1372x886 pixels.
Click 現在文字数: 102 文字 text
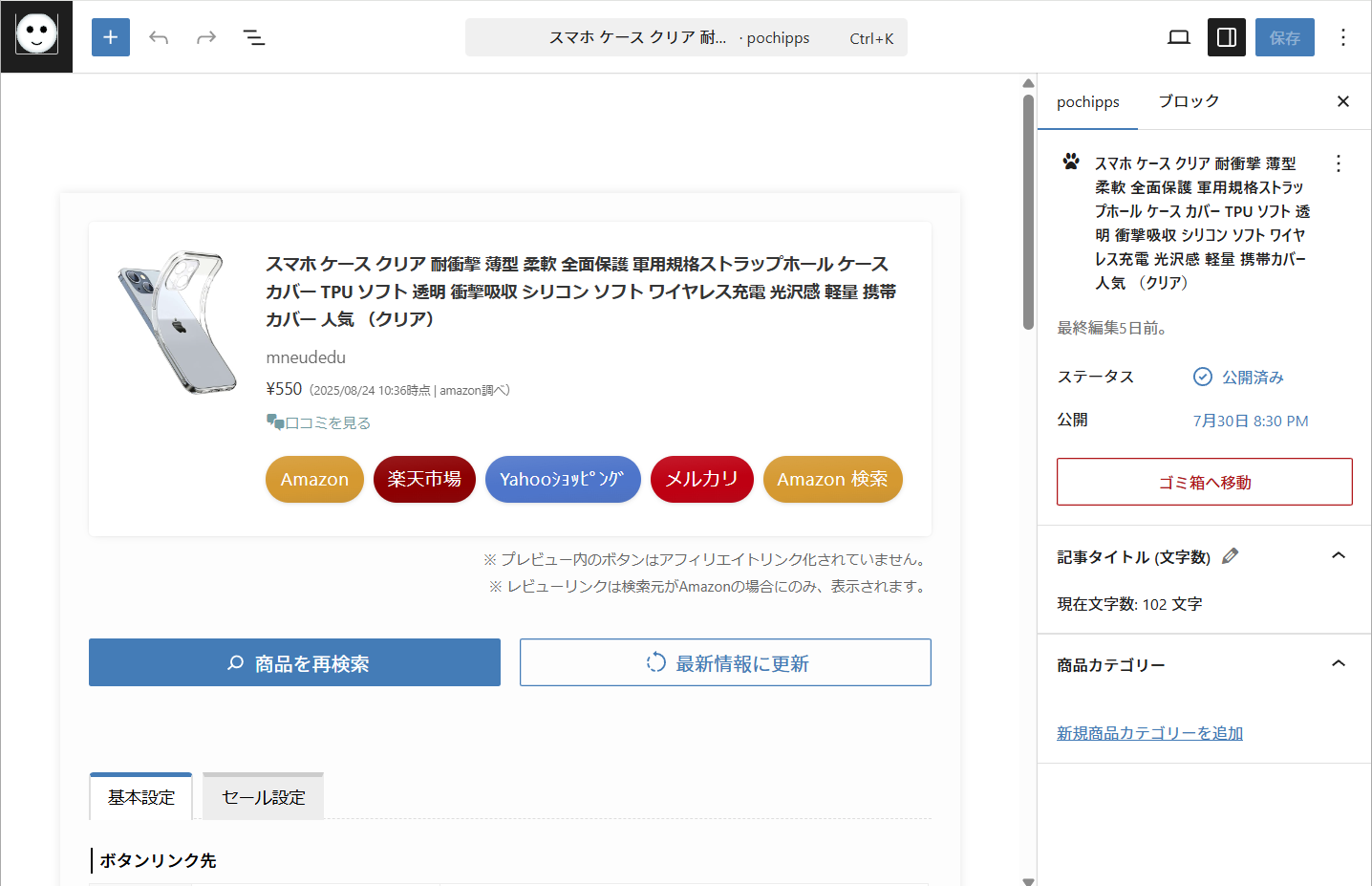pyautogui.click(x=1129, y=604)
